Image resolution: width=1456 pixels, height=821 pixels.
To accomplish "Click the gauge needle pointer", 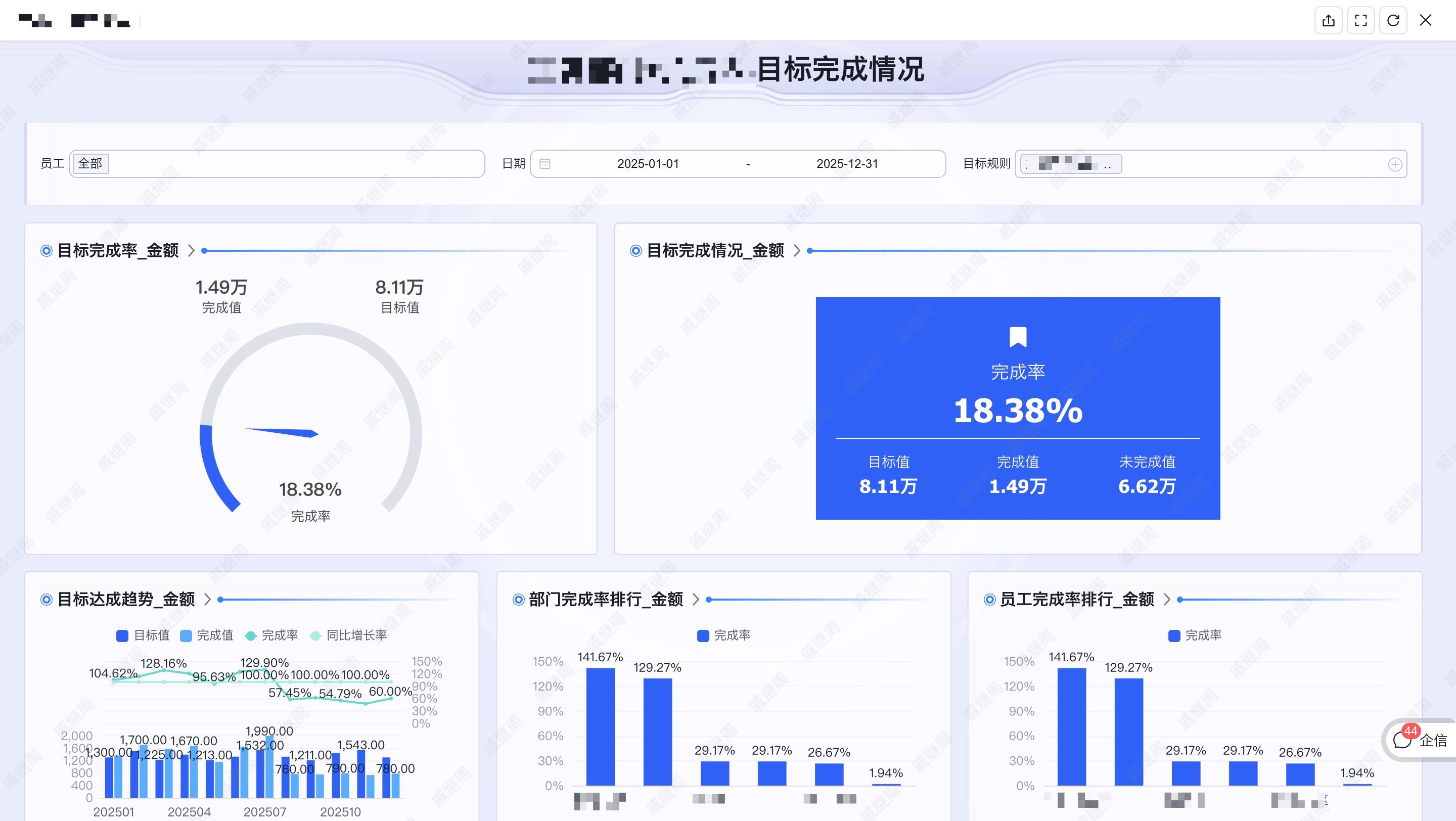I will (x=282, y=432).
